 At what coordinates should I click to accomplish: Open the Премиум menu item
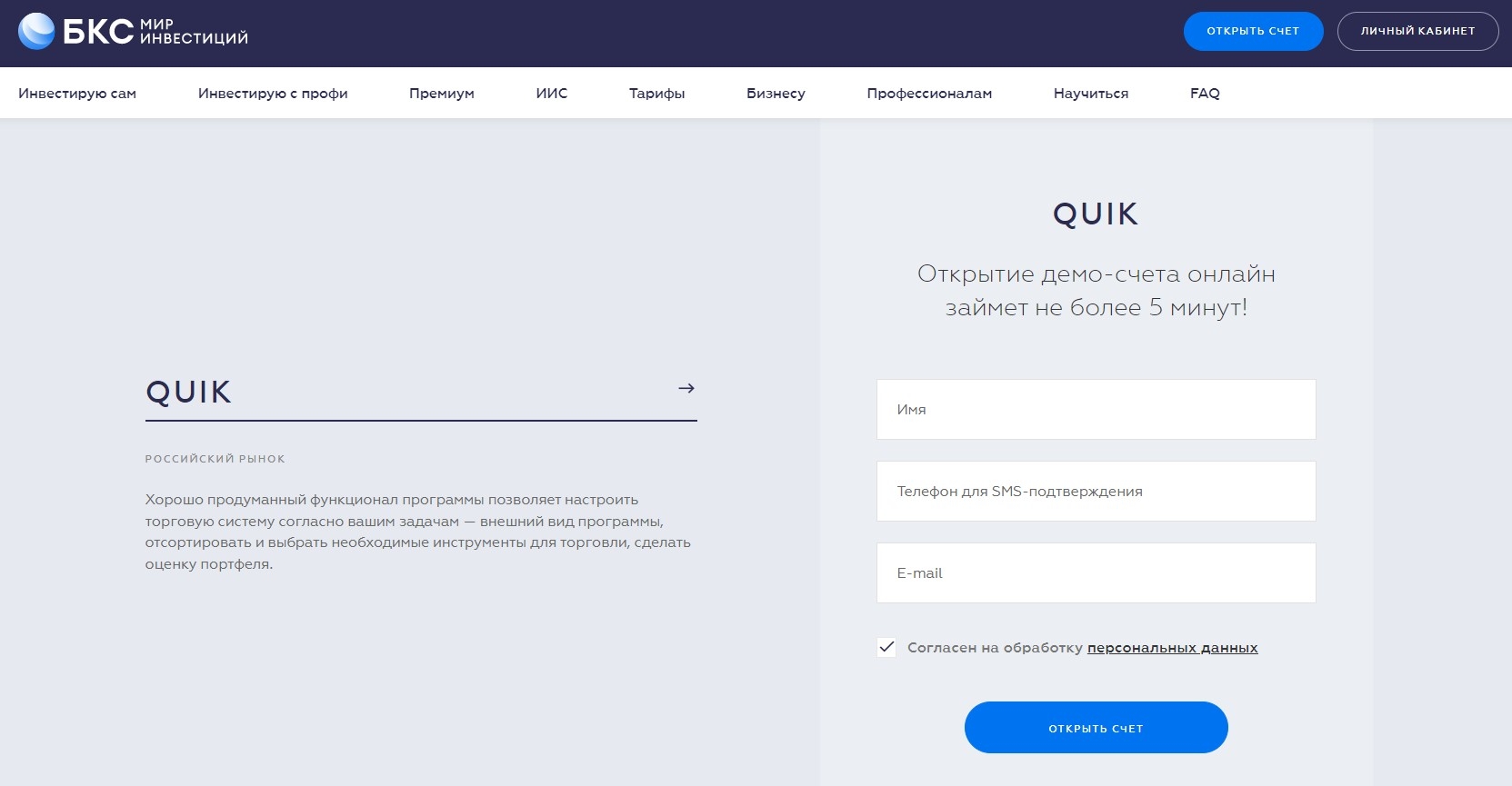point(442,93)
